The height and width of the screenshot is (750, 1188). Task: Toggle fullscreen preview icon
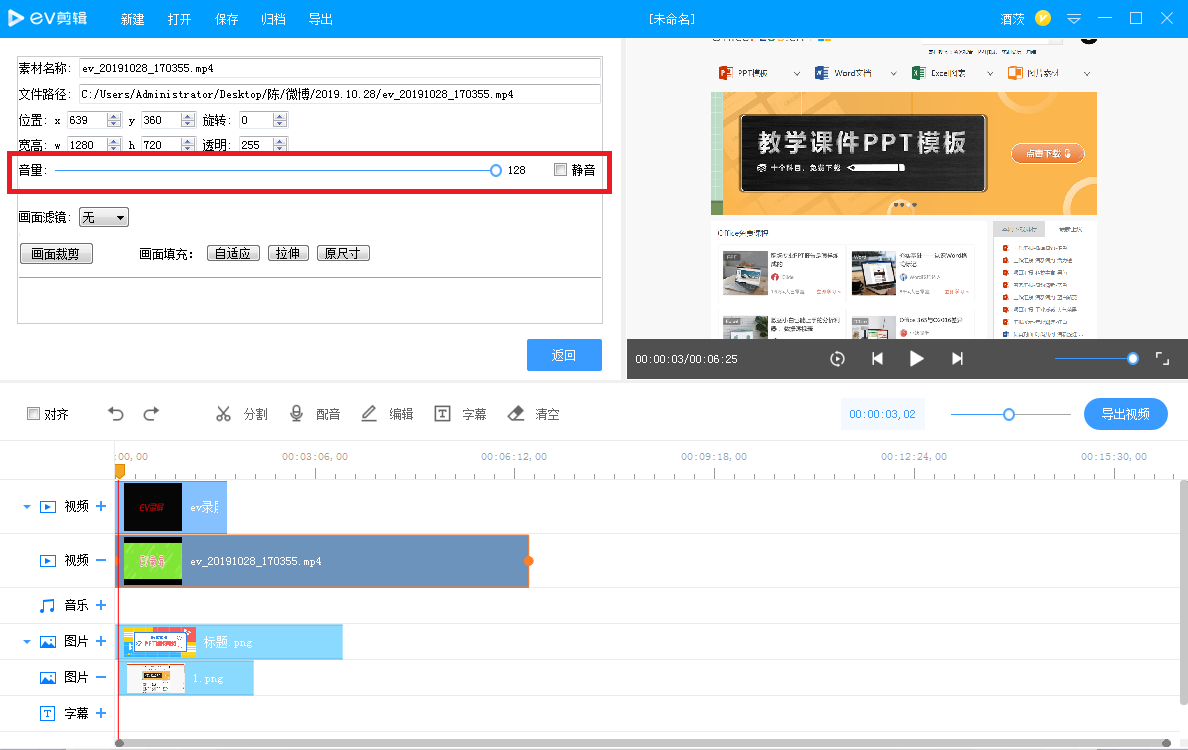(x=1162, y=358)
